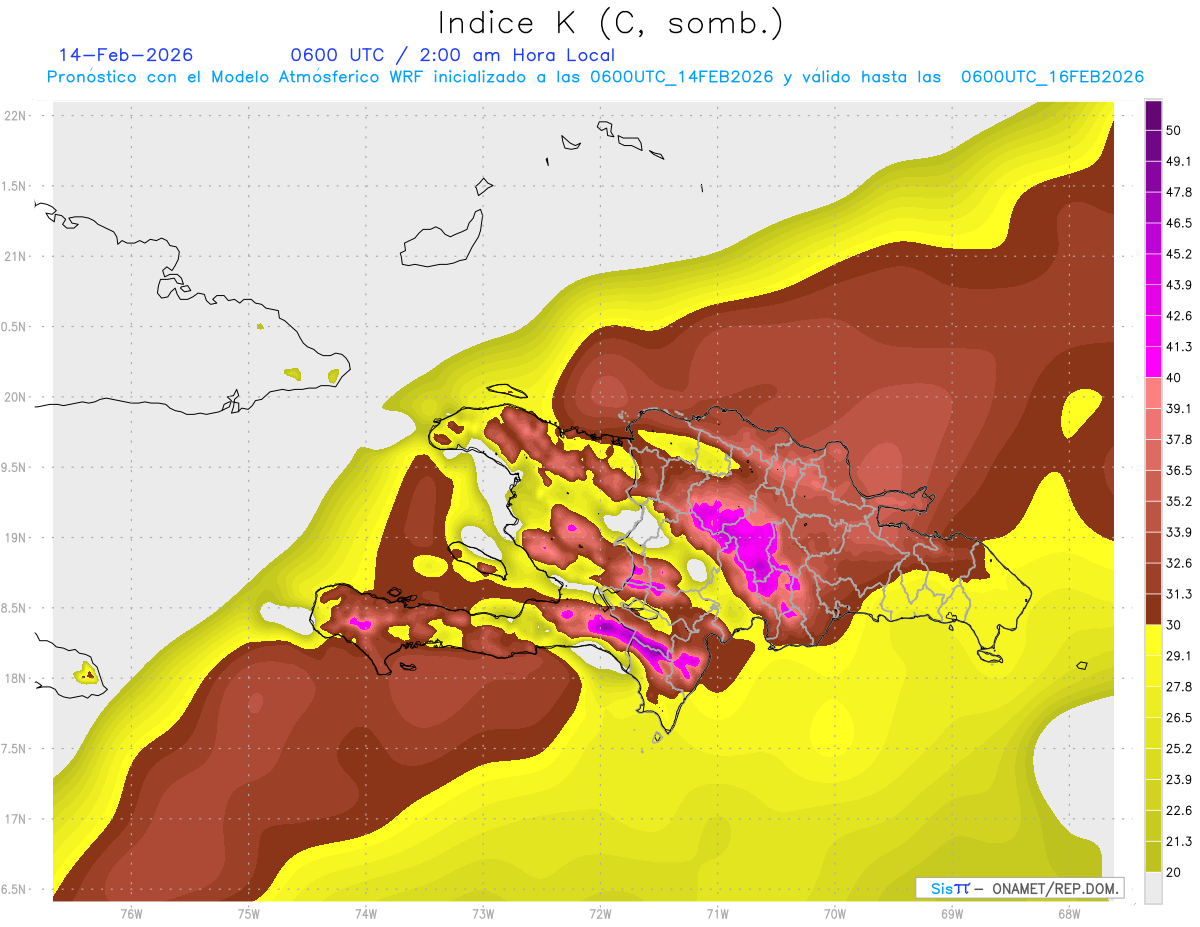Pick the dark purple legend swatch above 50
This screenshot has width=1200, height=927.
click(1153, 115)
